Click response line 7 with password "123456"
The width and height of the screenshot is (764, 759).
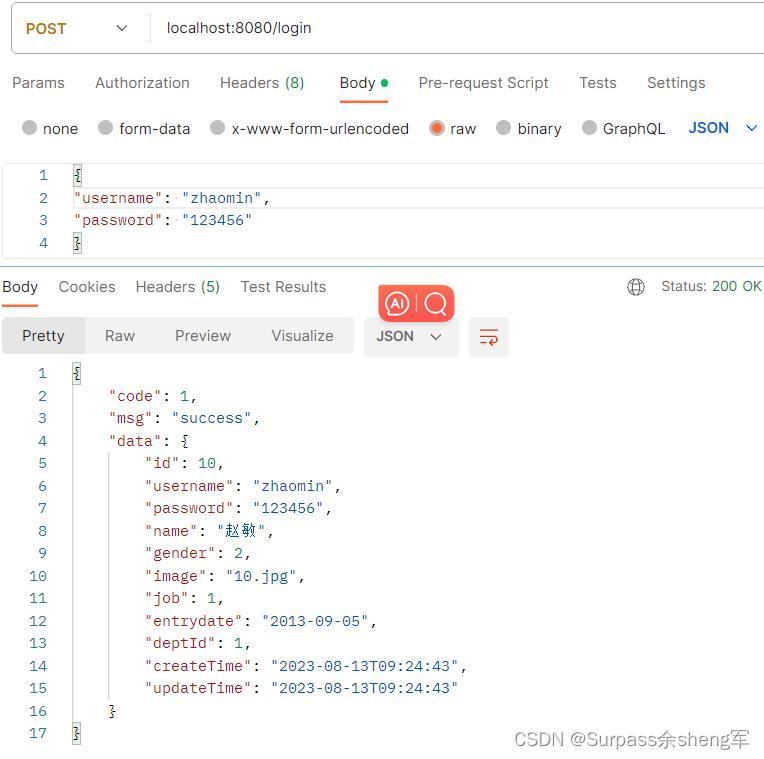238,508
